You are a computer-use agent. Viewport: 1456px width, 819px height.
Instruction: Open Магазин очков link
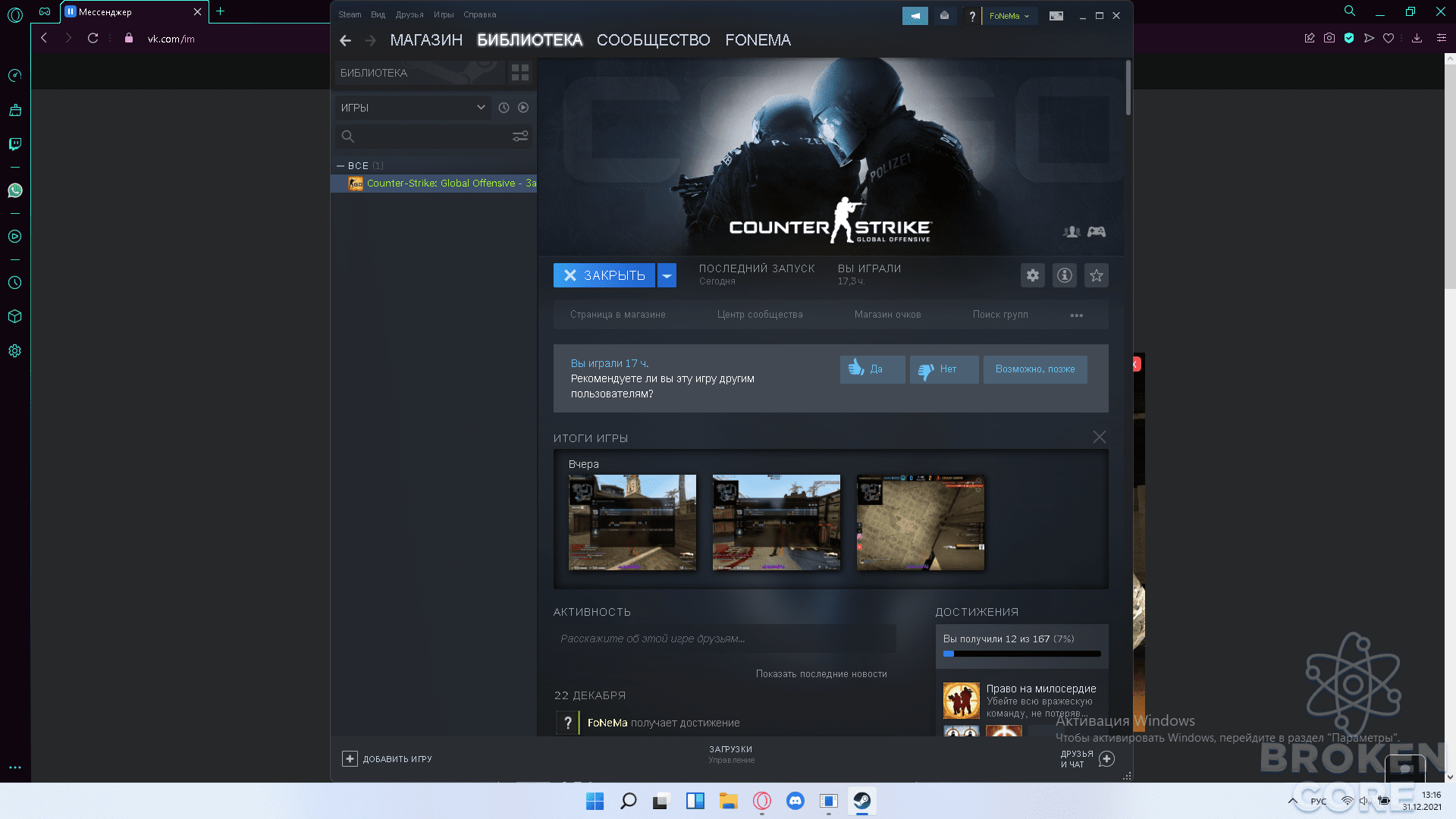[888, 315]
